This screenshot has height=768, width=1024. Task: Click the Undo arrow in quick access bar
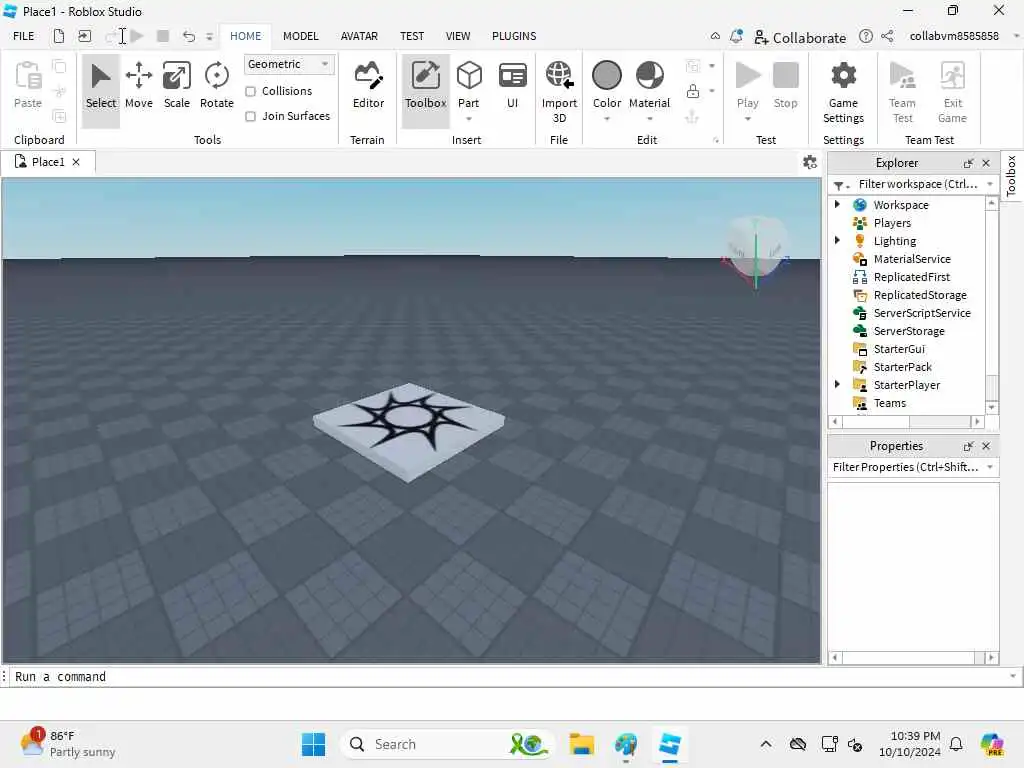click(189, 37)
